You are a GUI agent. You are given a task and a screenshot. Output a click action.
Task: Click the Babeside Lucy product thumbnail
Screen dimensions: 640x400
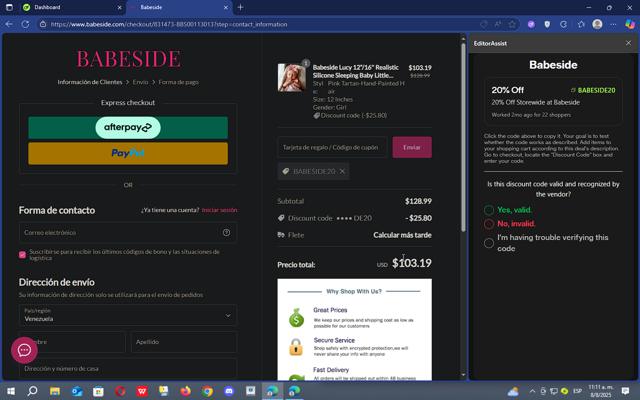tap(291, 77)
